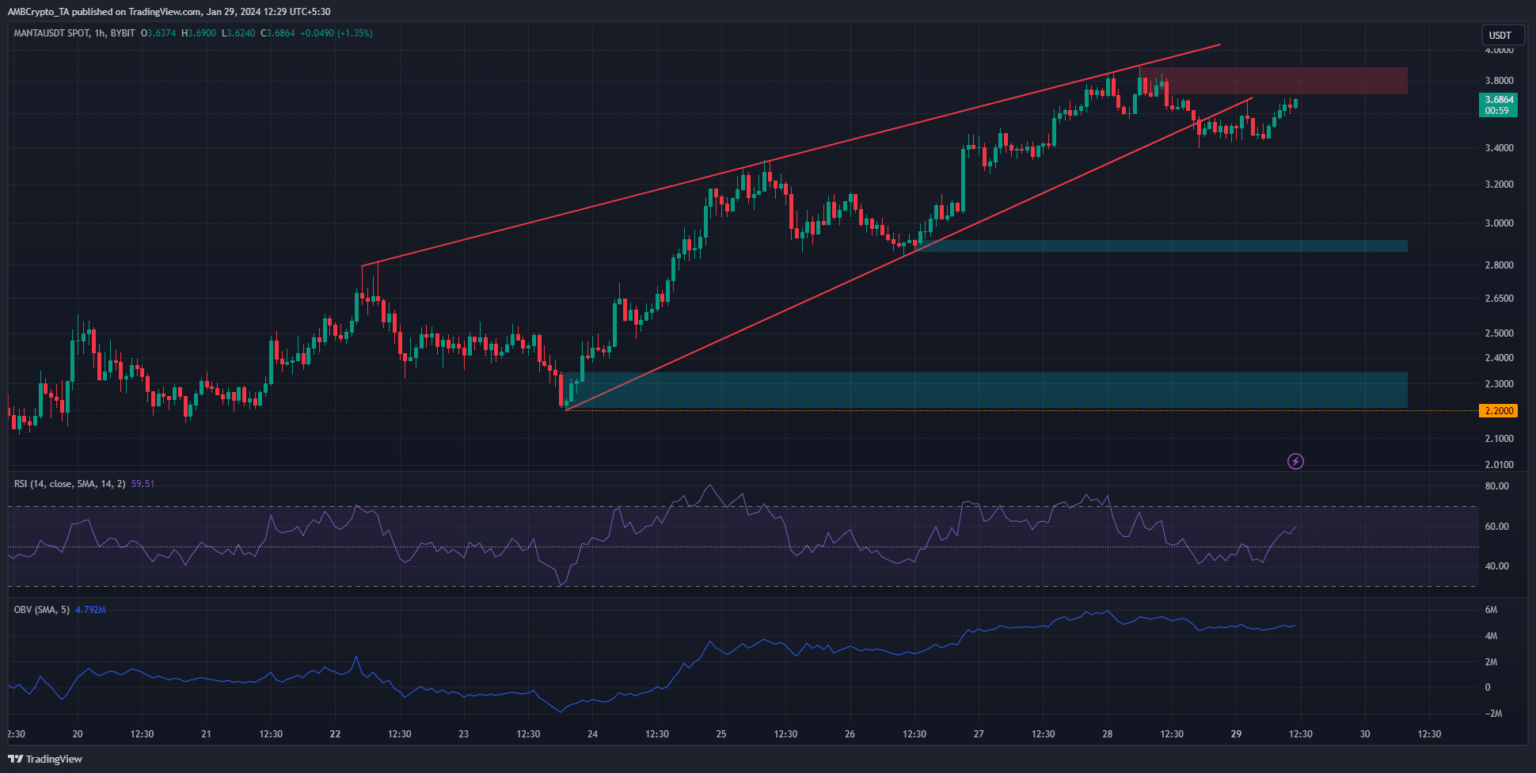Select the red supply zone rectangle
The height and width of the screenshot is (773, 1536).
pos(1285,81)
